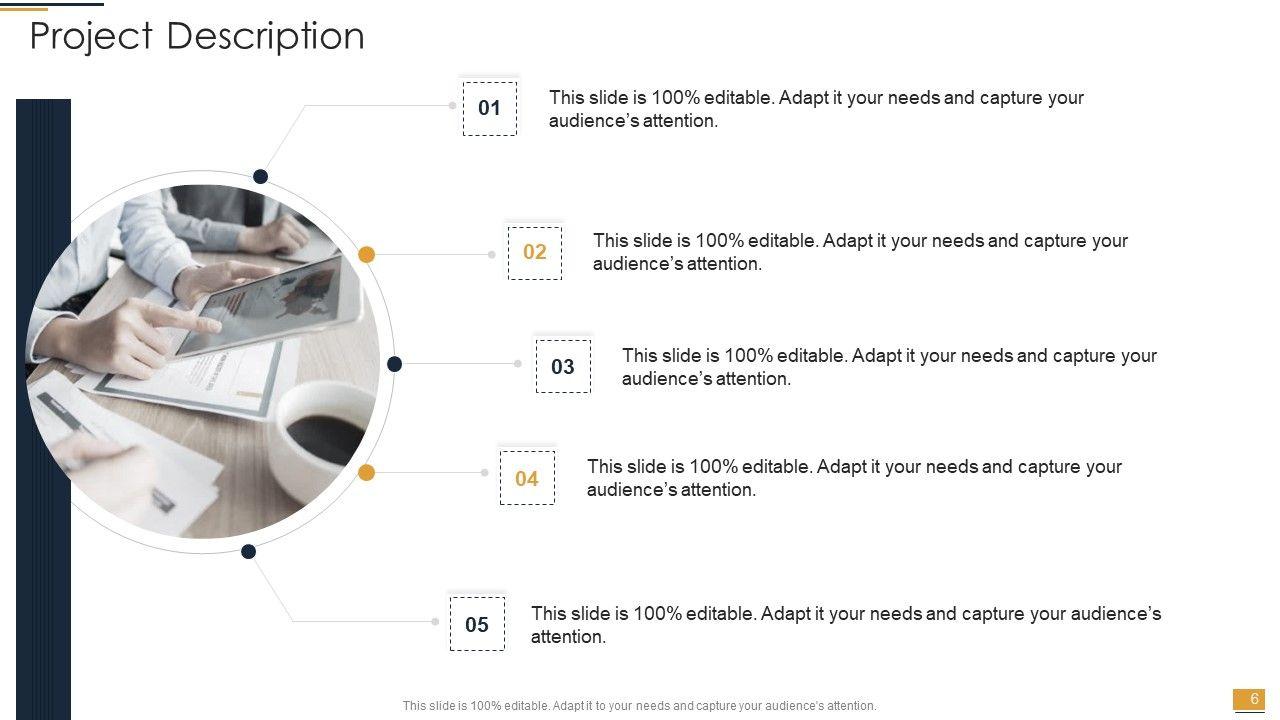Click the 05 dashed number box

coord(477,624)
